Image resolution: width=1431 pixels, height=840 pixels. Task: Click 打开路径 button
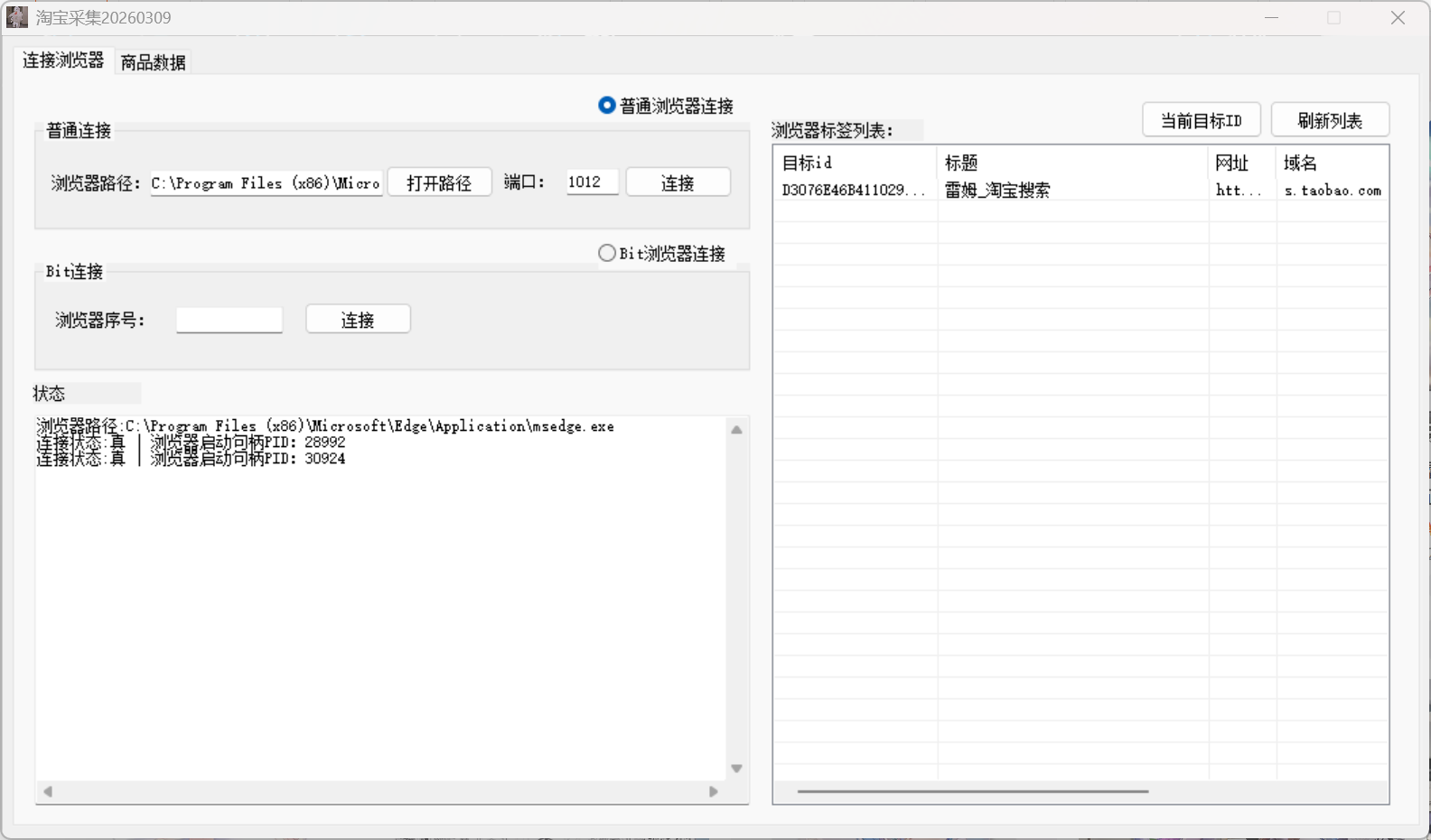[439, 182]
